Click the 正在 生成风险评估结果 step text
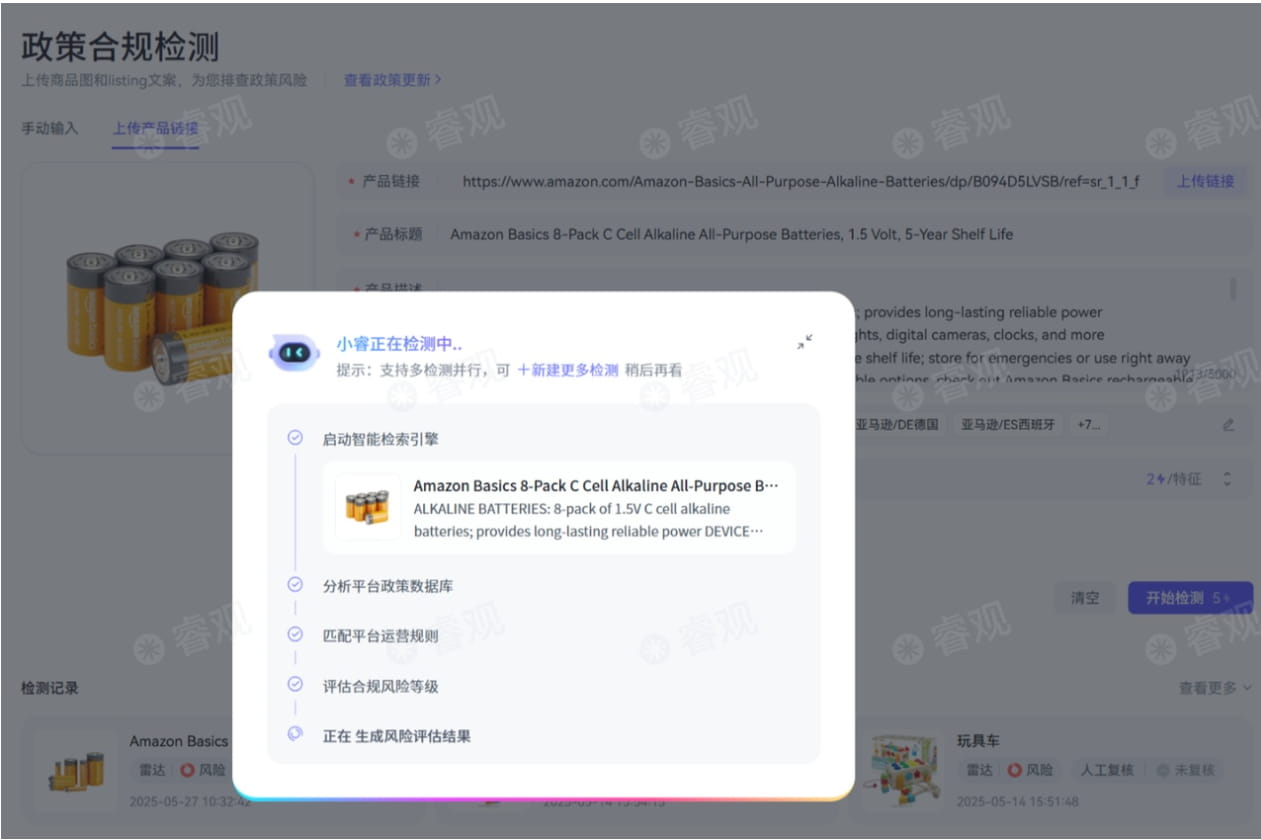The height and width of the screenshot is (840, 1261). pos(397,736)
